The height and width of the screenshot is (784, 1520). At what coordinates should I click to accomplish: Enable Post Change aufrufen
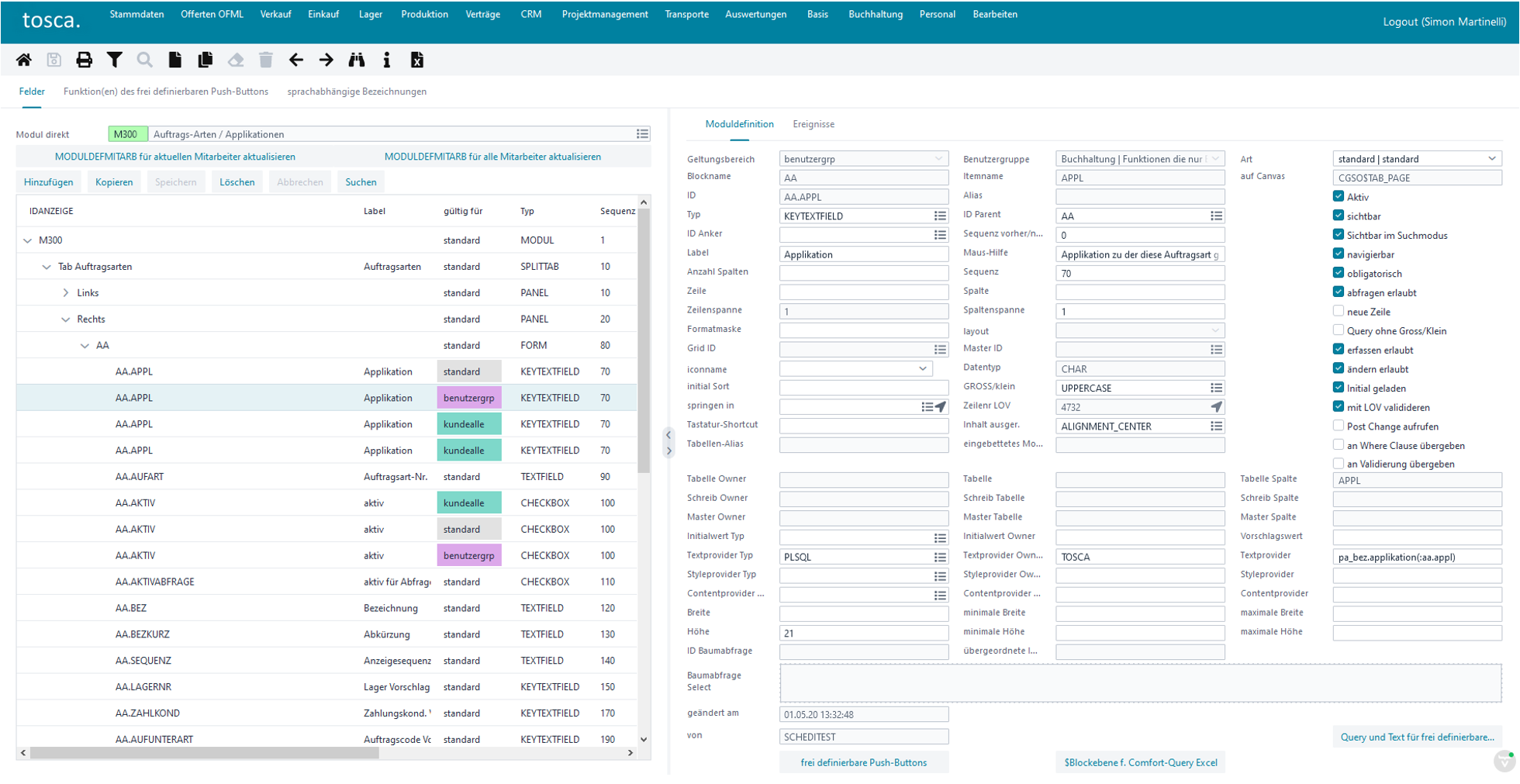1339,425
